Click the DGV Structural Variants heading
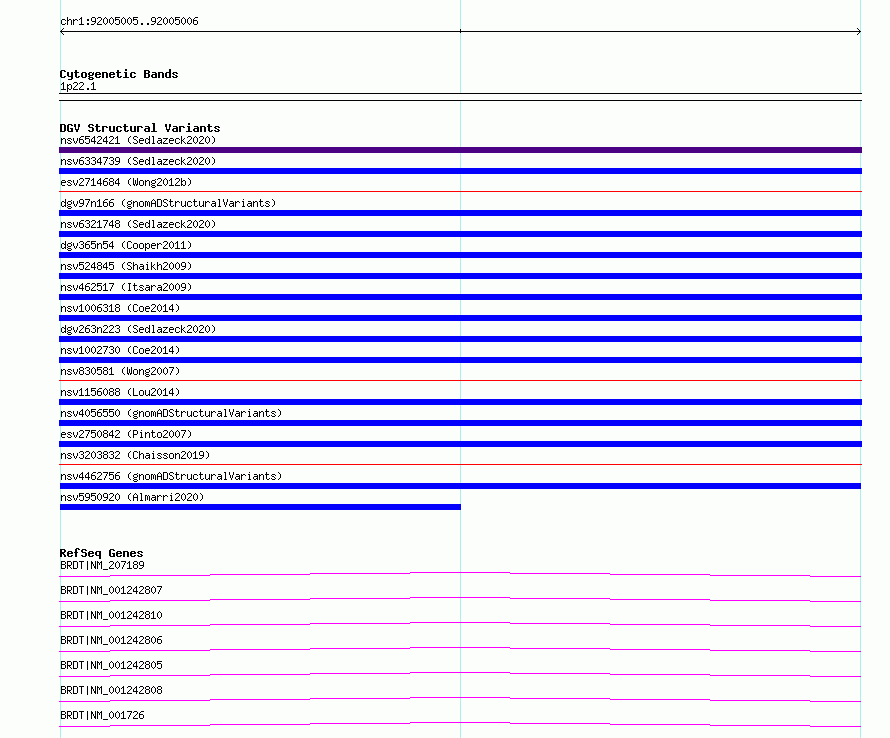 [x=140, y=128]
